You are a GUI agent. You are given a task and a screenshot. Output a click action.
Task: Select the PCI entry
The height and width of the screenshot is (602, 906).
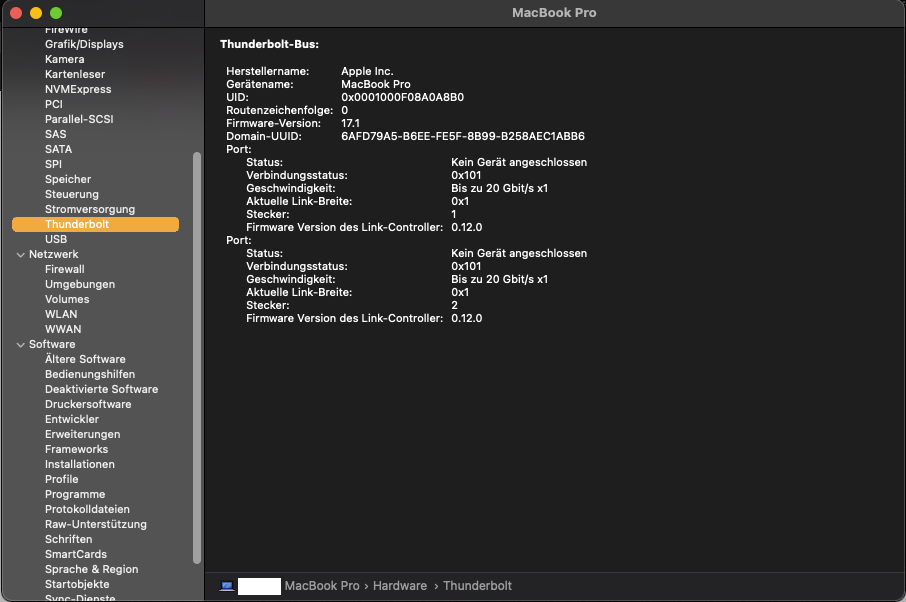pyautogui.click(x=54, y=105)
